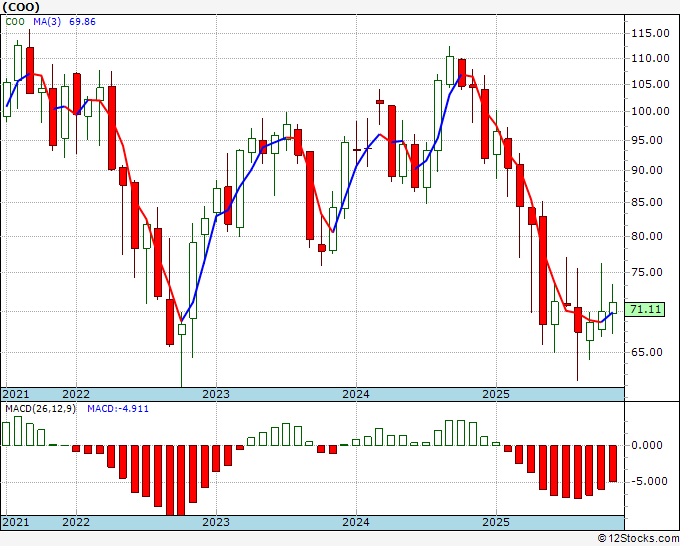Click the COO ticker legend label
The height and width of the screenshot is (546, 680).
pyautogui.click(x=15, y=22)
